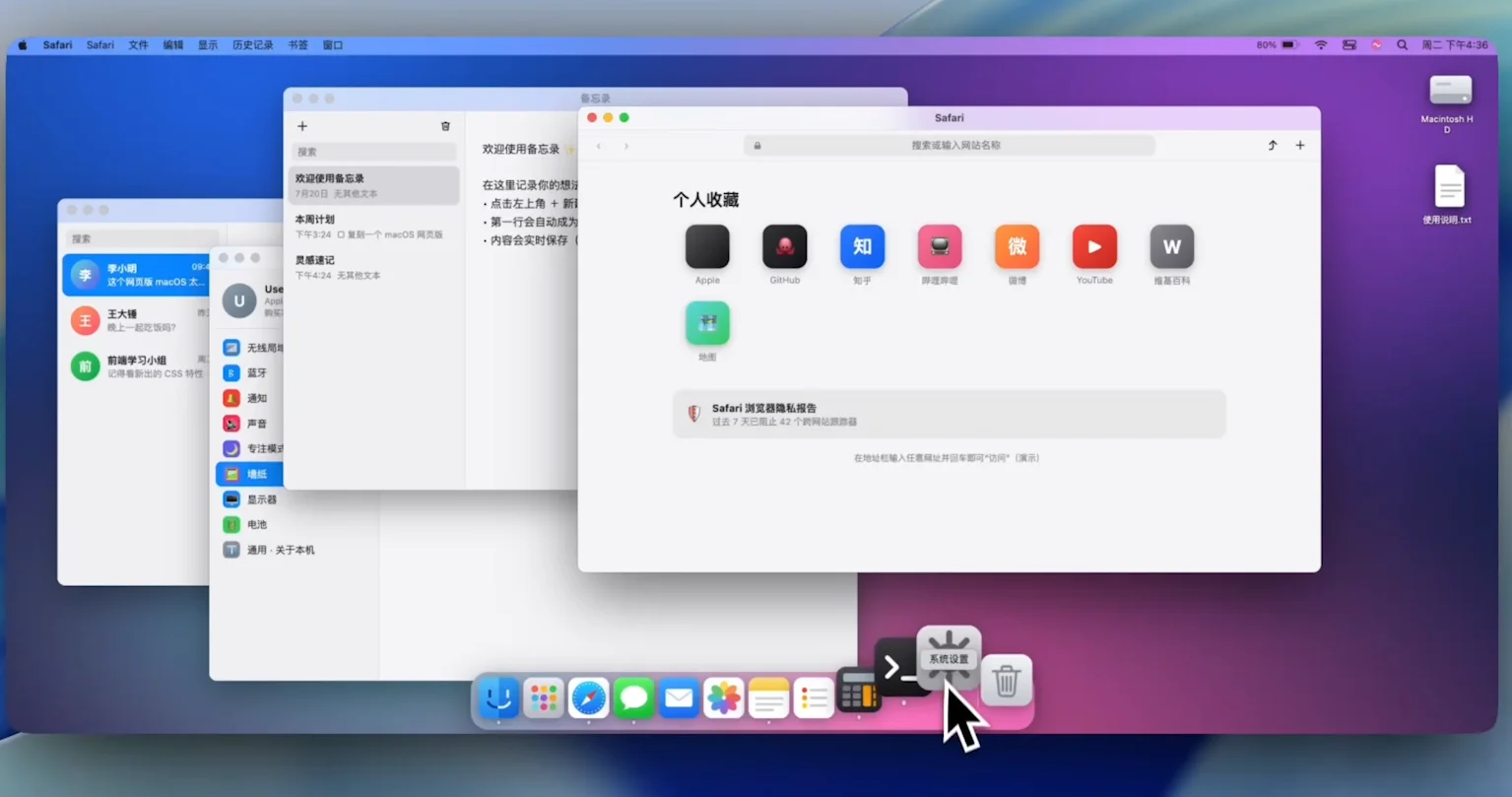Open Finder from the Dock

(x=499, y=698)
